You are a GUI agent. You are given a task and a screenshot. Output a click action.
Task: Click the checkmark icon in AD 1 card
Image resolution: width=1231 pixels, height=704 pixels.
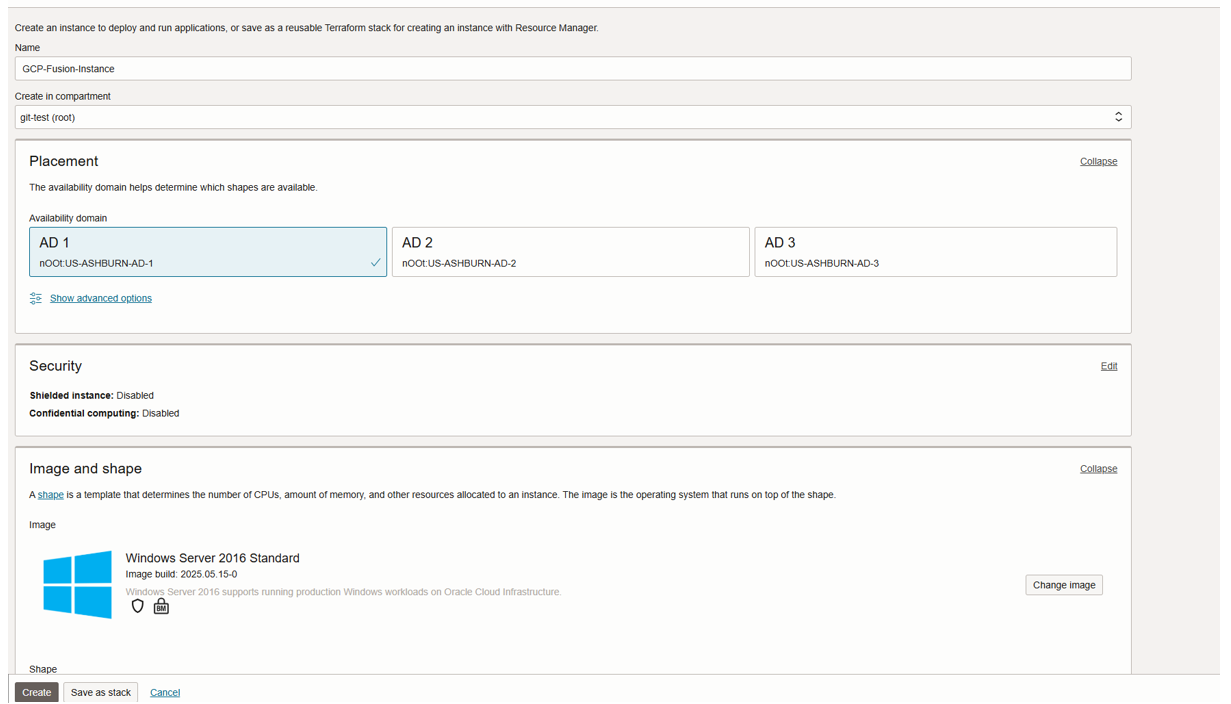(376, 263)
